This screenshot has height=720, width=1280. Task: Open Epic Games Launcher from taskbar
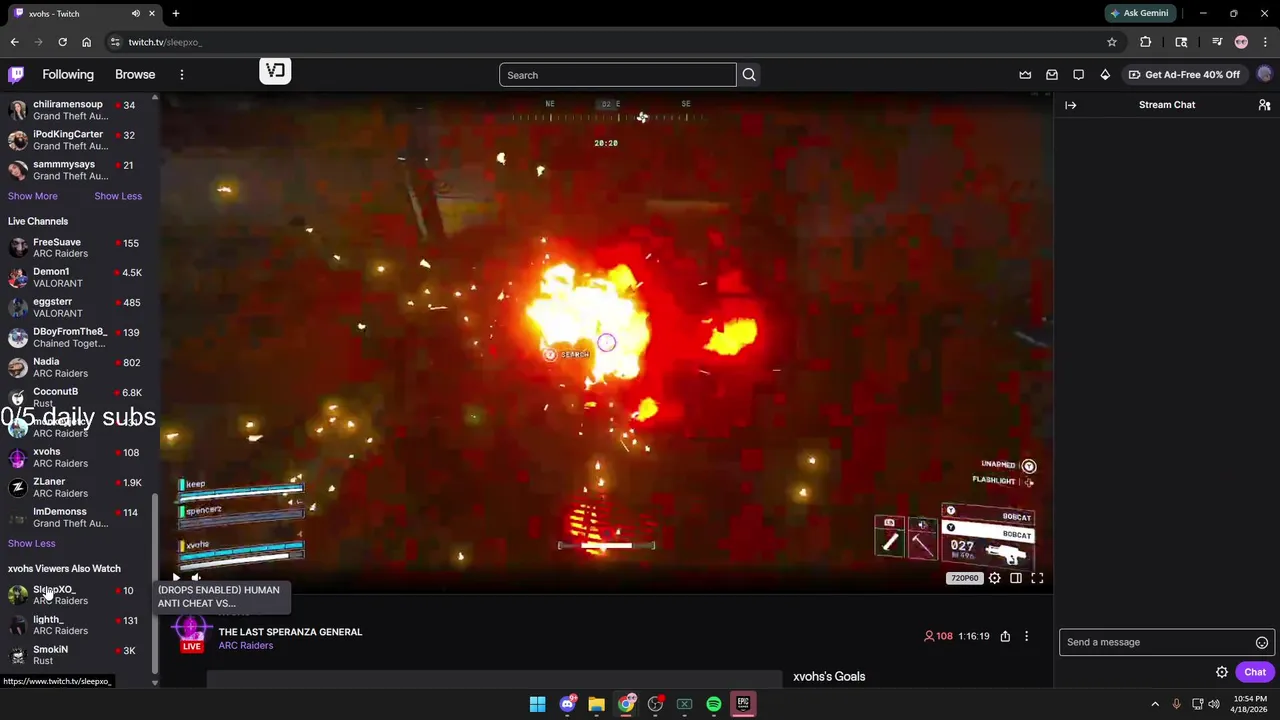[x=743, y=704]
